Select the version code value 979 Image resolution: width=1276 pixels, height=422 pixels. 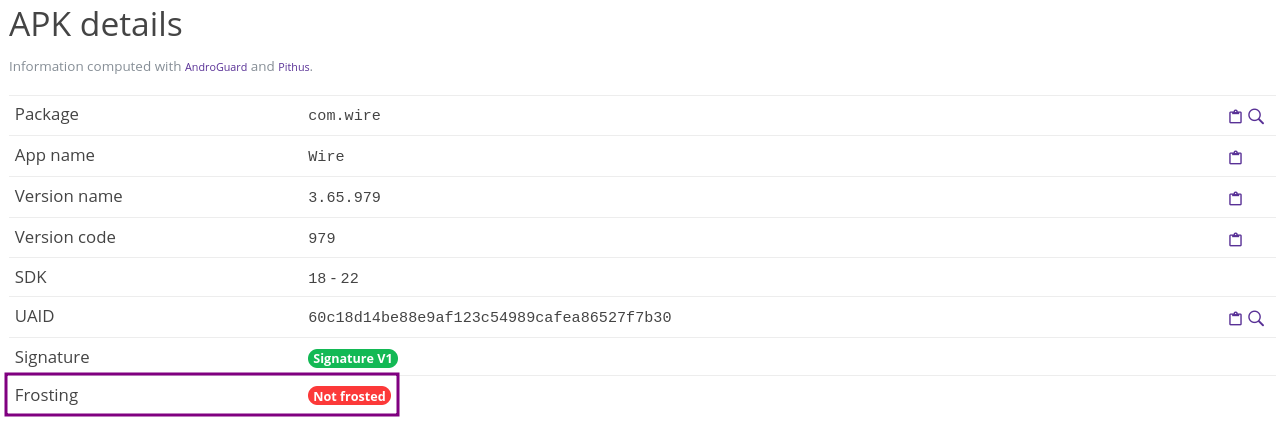click(322, 239)
